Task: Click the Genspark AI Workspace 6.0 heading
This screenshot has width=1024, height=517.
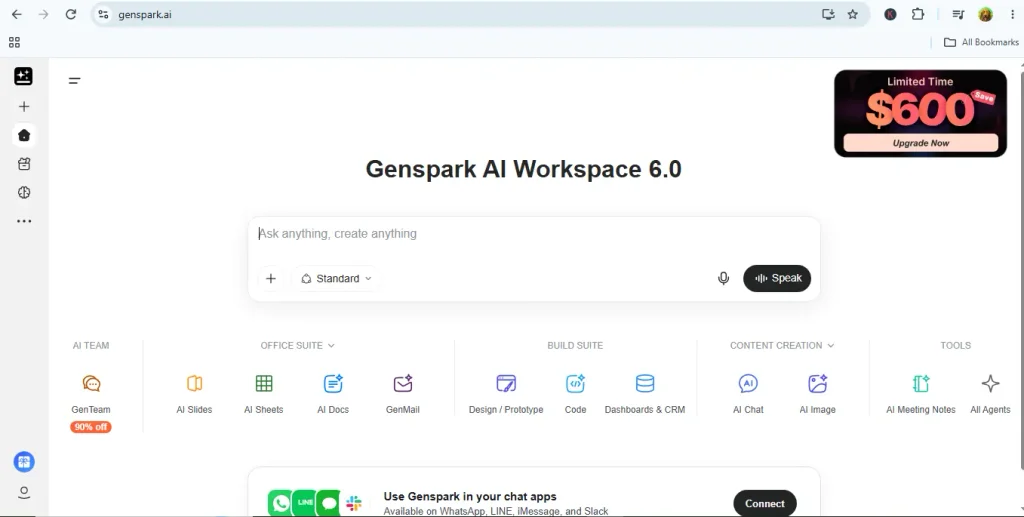Action: pos(524,169)
